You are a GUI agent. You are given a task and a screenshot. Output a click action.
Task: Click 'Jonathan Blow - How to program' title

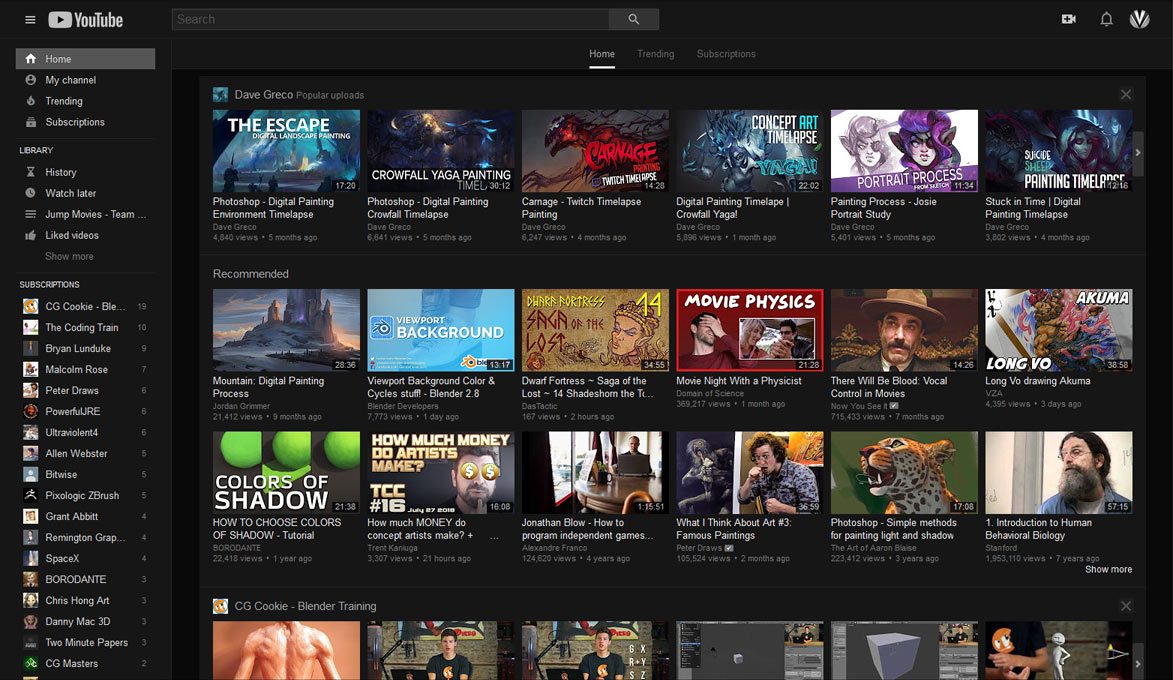587,529
